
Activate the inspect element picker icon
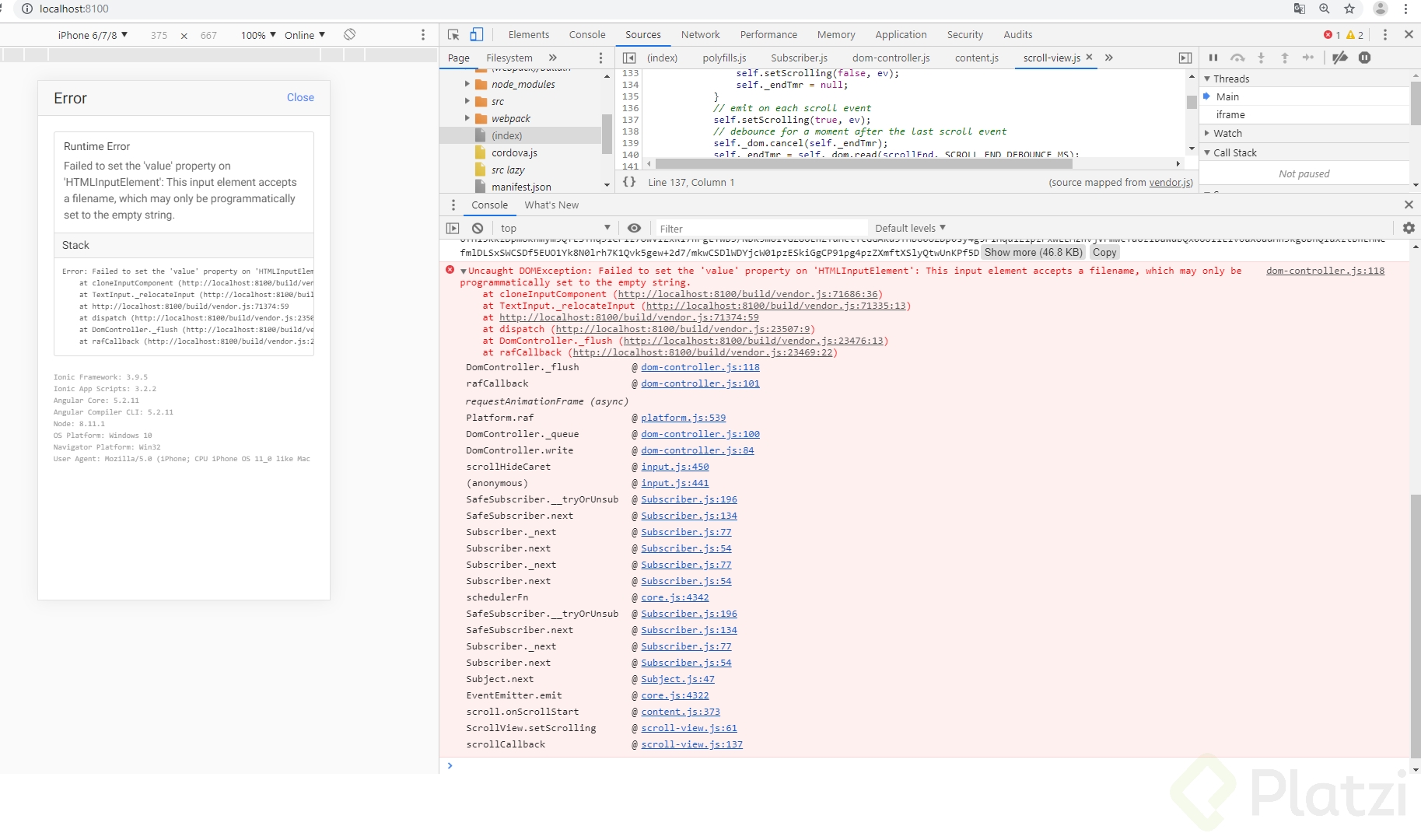[453, 35]
